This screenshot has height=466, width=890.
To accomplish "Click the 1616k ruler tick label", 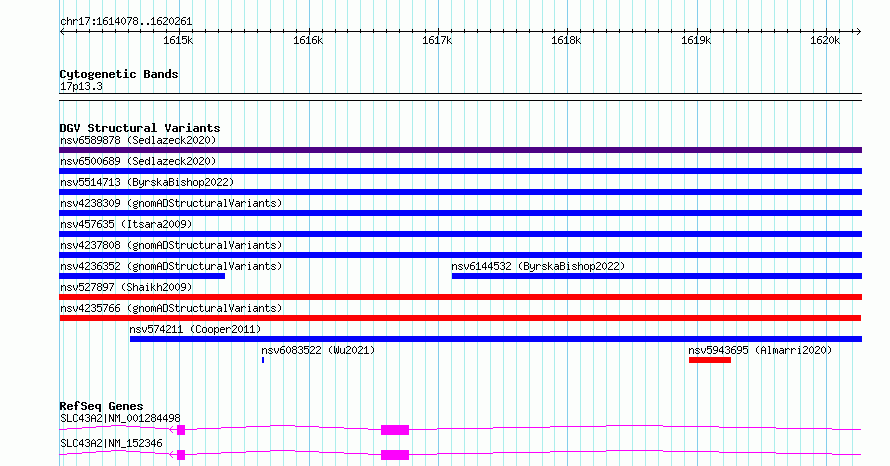I will (x=308, y=40).
